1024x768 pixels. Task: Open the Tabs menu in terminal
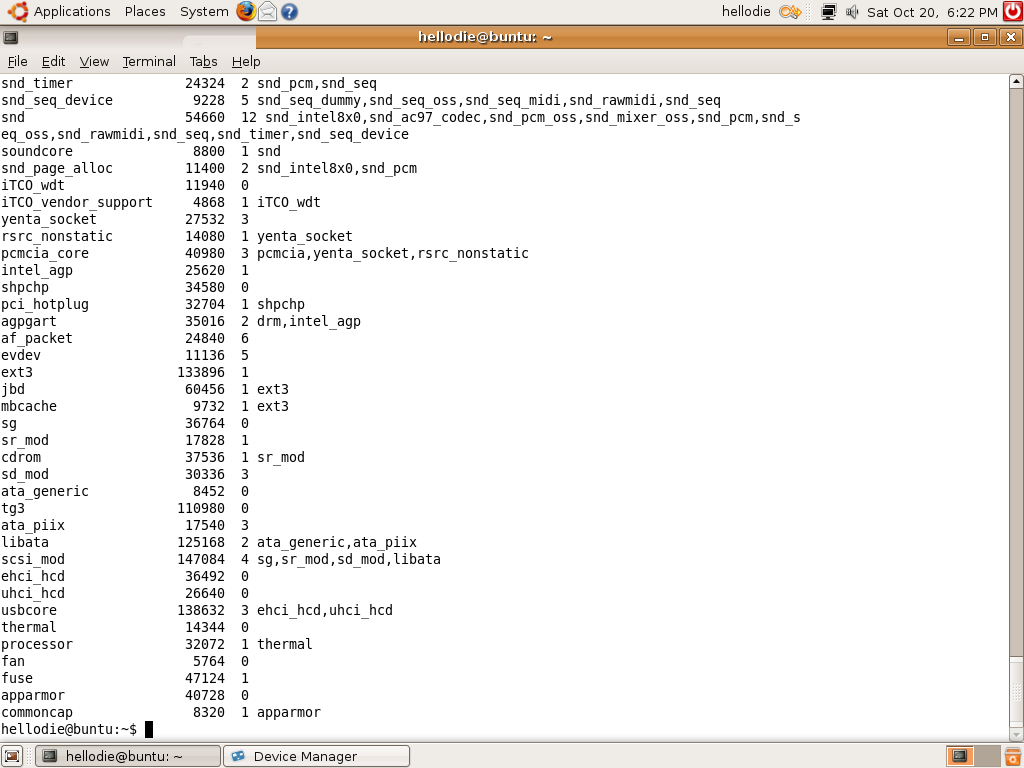tap(203, 61)
